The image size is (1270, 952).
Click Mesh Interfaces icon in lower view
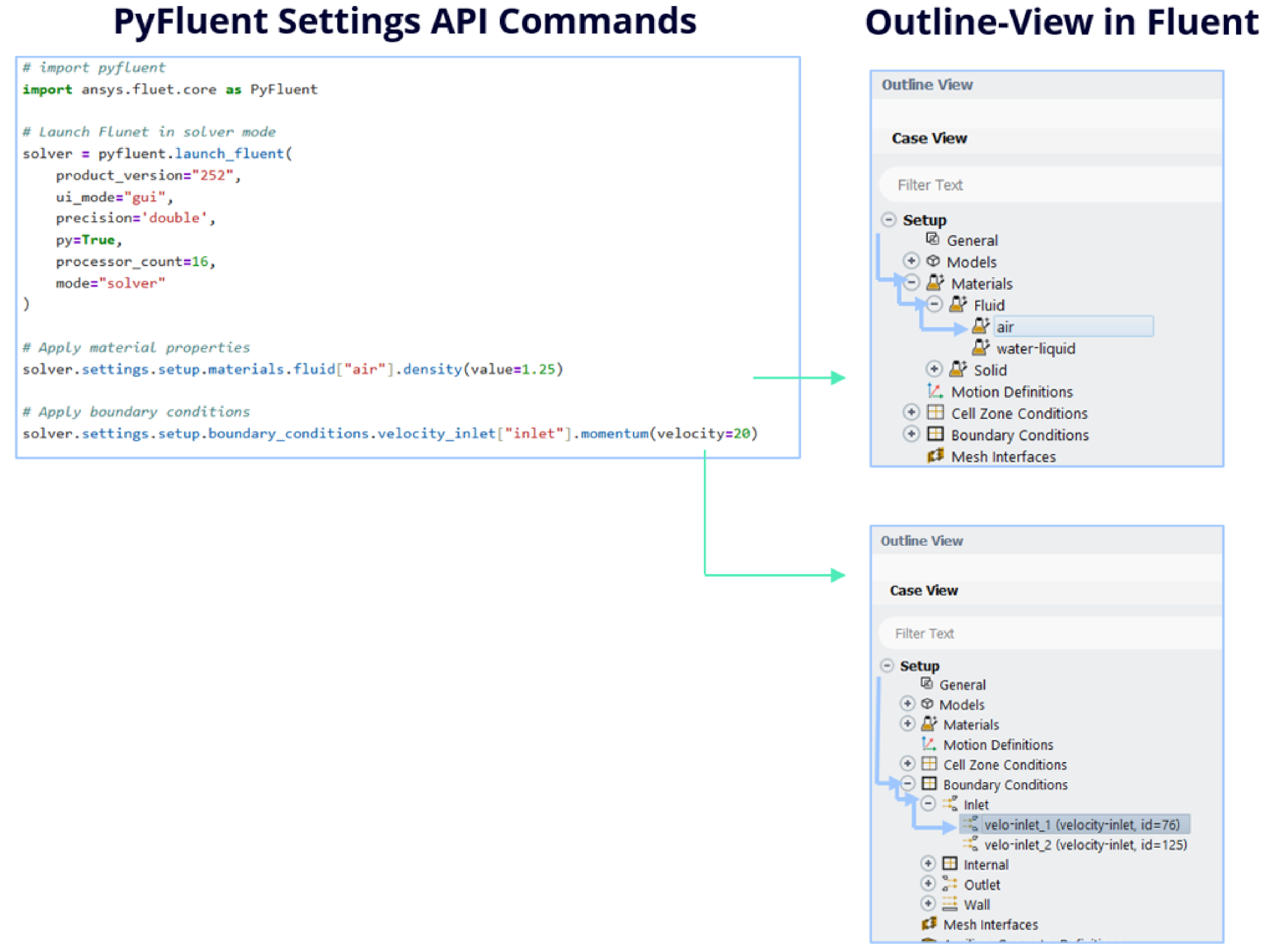pos(929,923)
